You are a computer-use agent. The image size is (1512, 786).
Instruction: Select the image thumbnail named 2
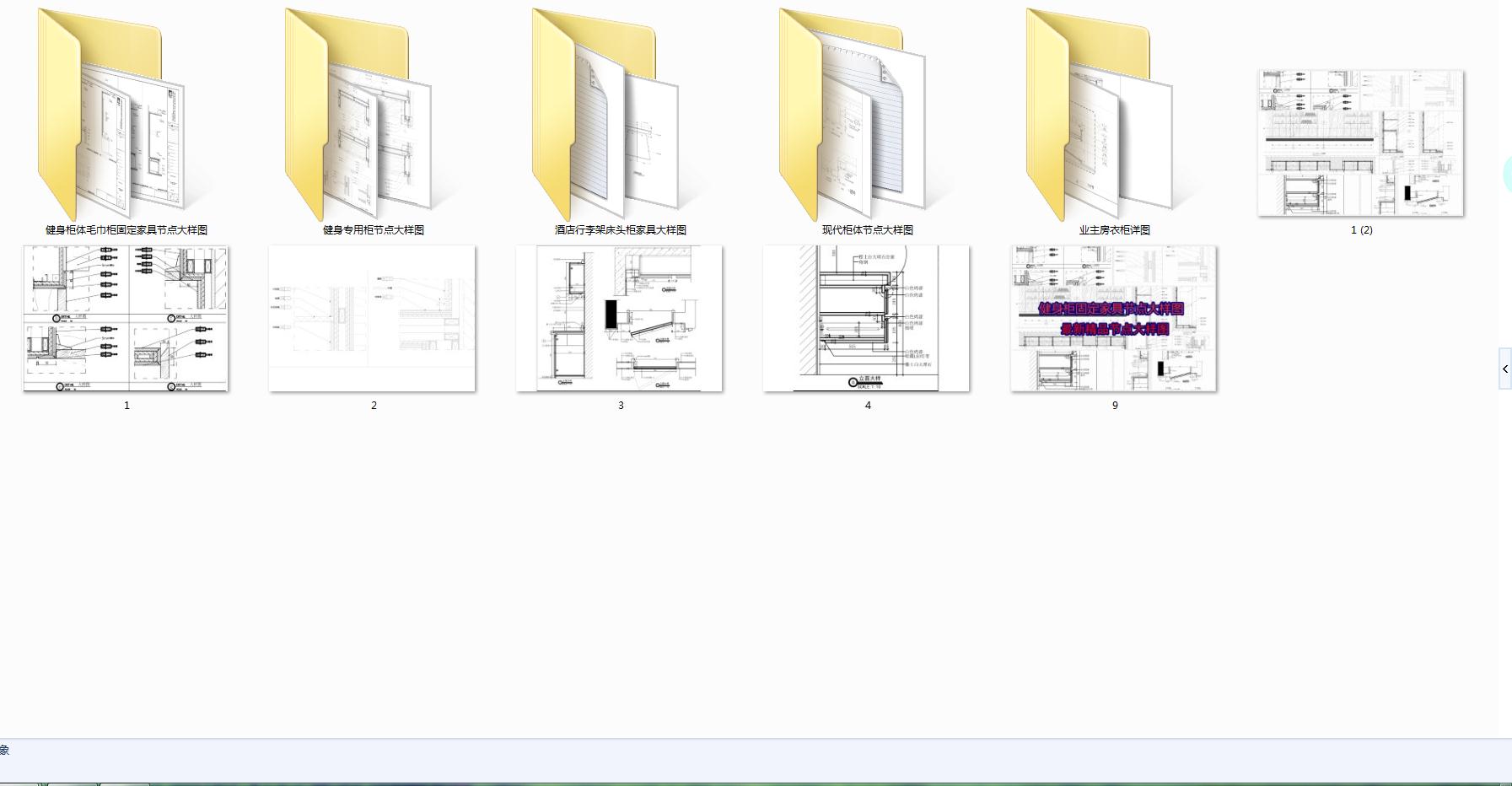click(372, 319)
